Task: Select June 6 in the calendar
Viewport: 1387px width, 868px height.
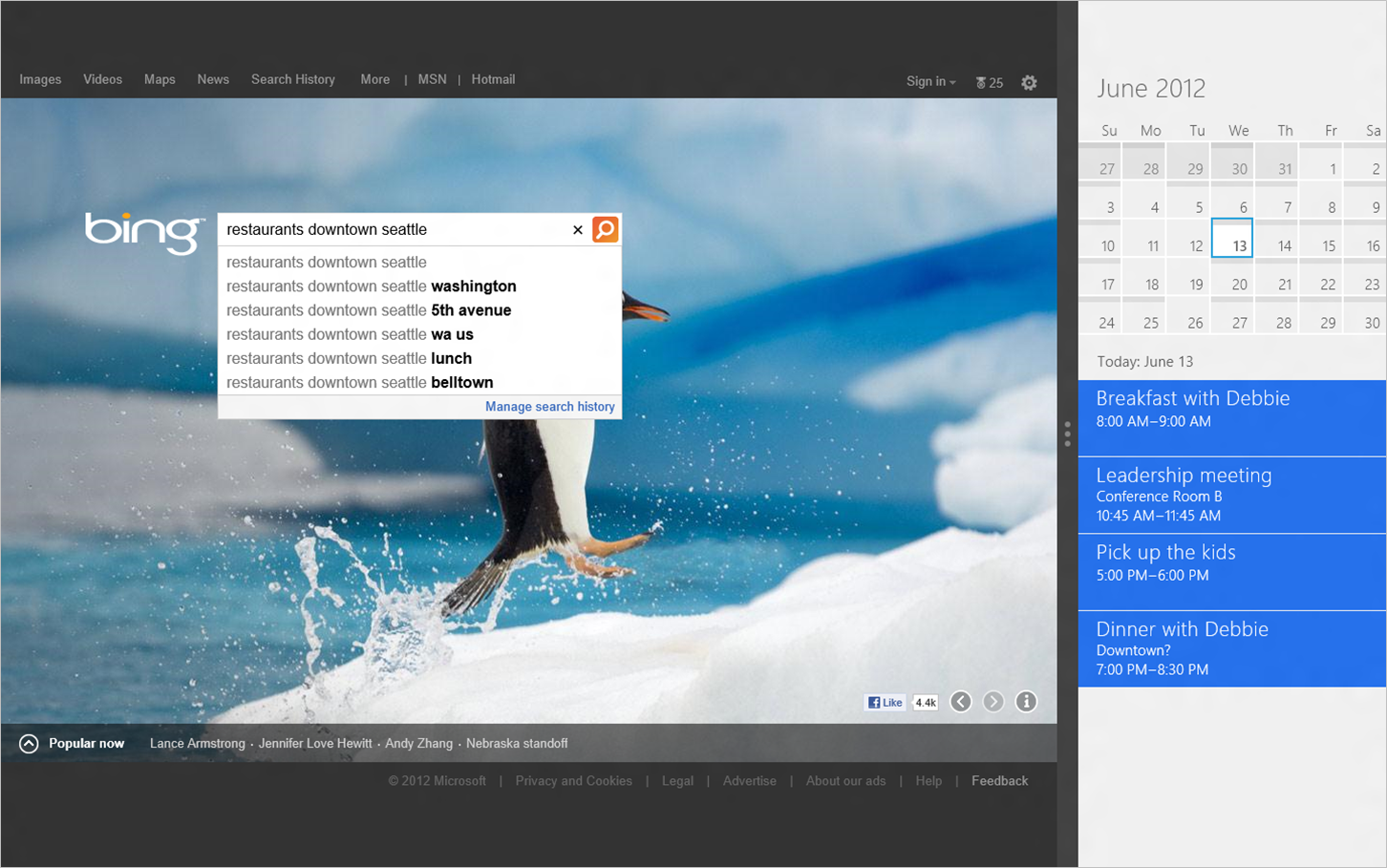Action: pos(1232,201)
